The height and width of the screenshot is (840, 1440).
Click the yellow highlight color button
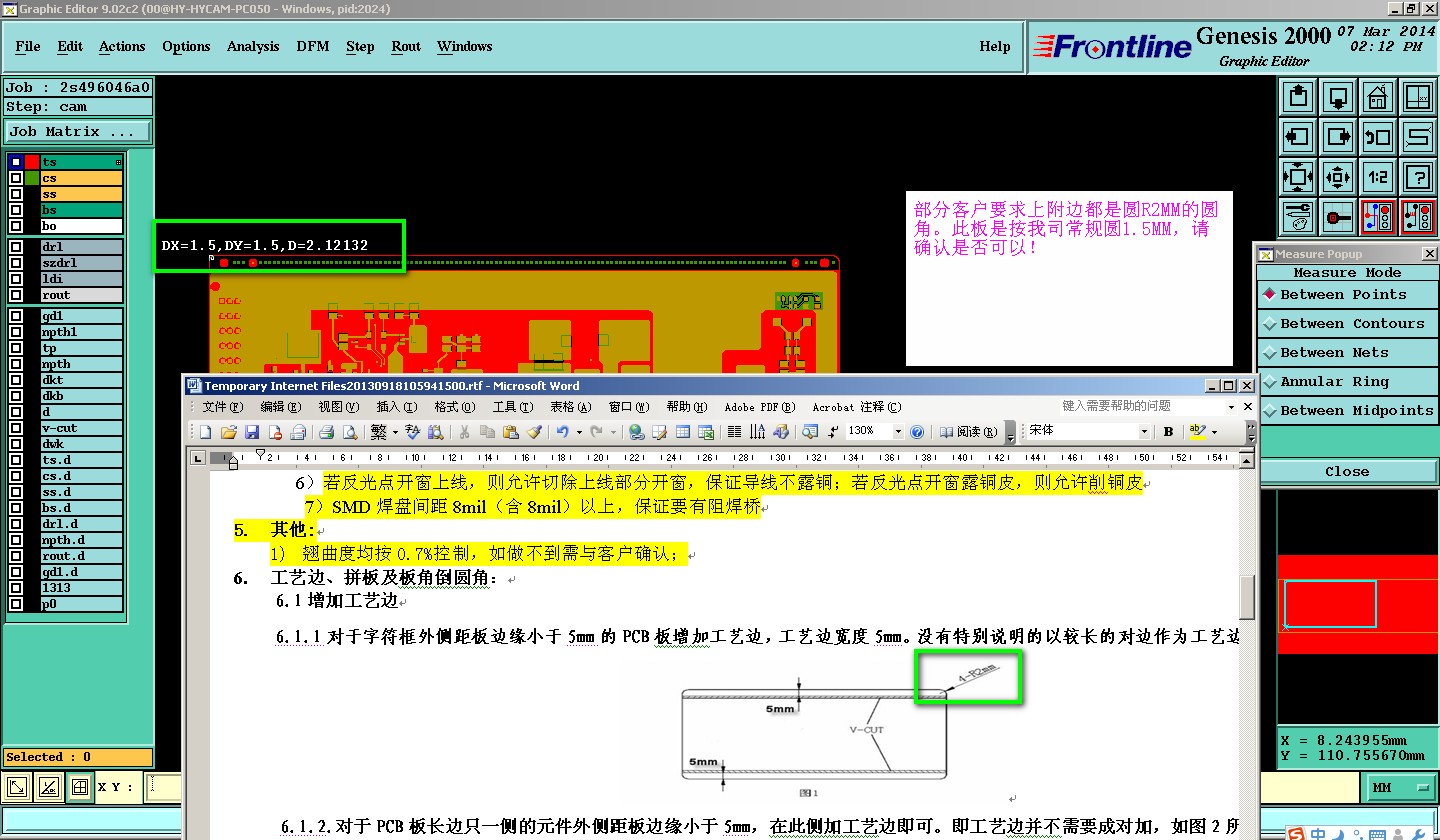coord(1197,432)
